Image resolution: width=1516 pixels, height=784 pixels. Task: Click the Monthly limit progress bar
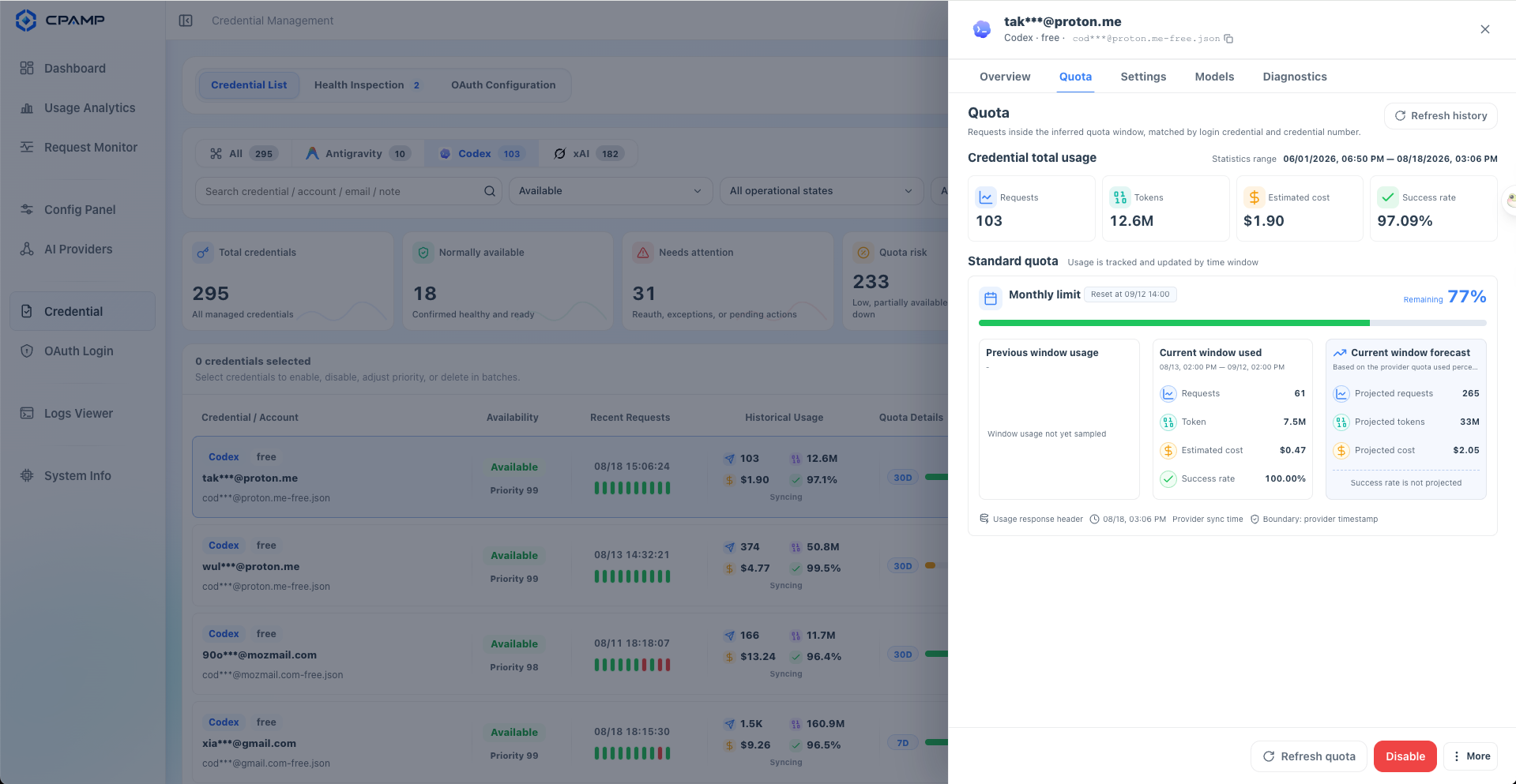pyautogui.click(x=1232, y=323)
